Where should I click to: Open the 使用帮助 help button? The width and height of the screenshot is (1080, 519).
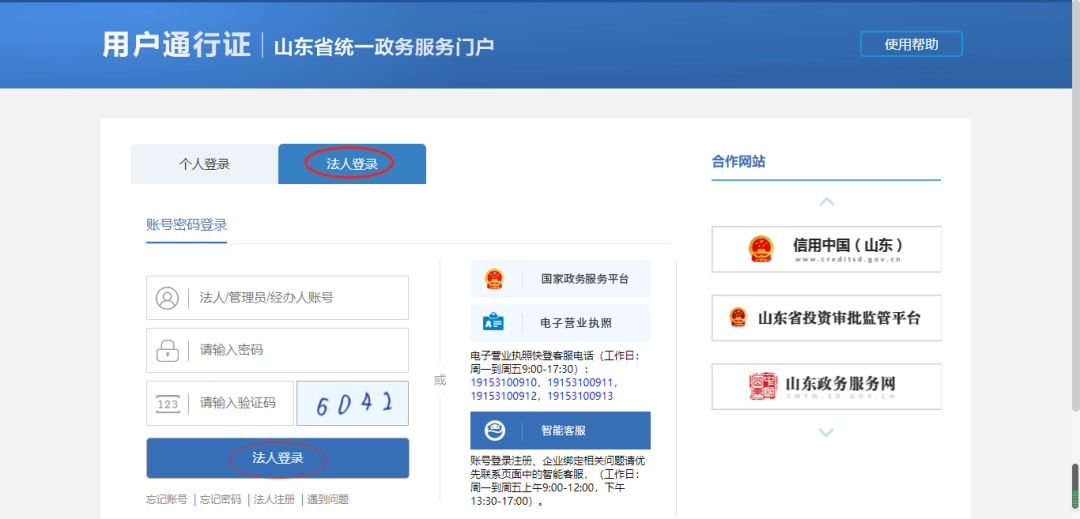pyautogui.click(x=911, y=44)
